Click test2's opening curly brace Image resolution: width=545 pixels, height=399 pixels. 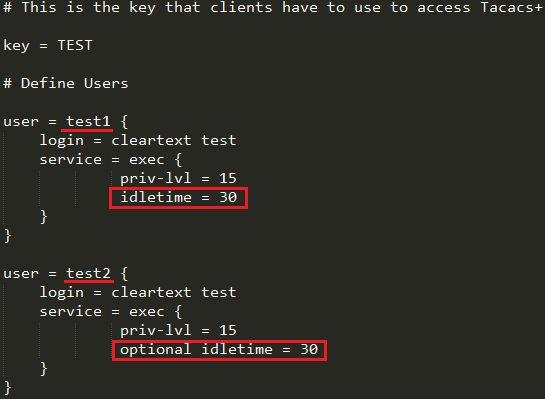(124, 274)
